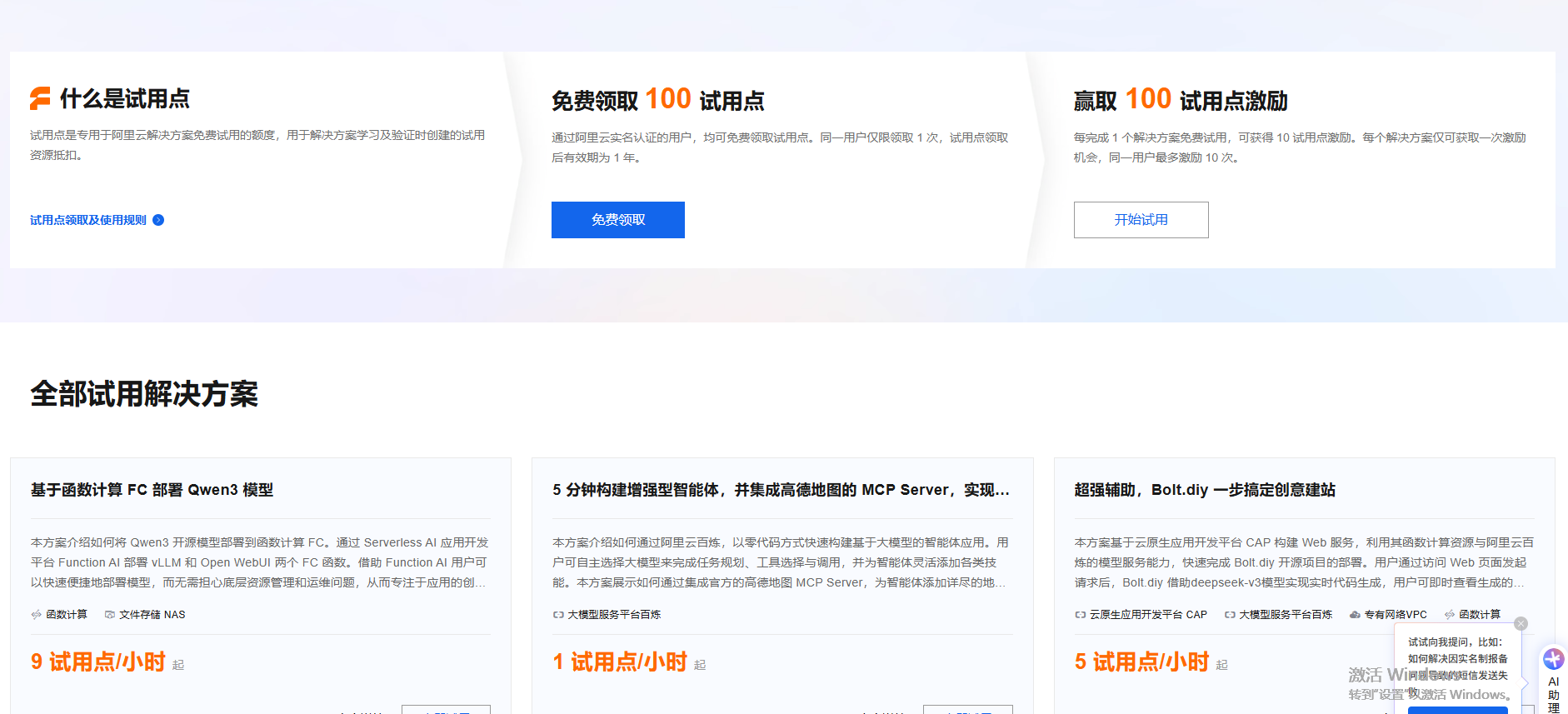
Task: Click the suggestion text 如何解决因实名制报备 in the tooltip
Action: tap(1458, 659)
